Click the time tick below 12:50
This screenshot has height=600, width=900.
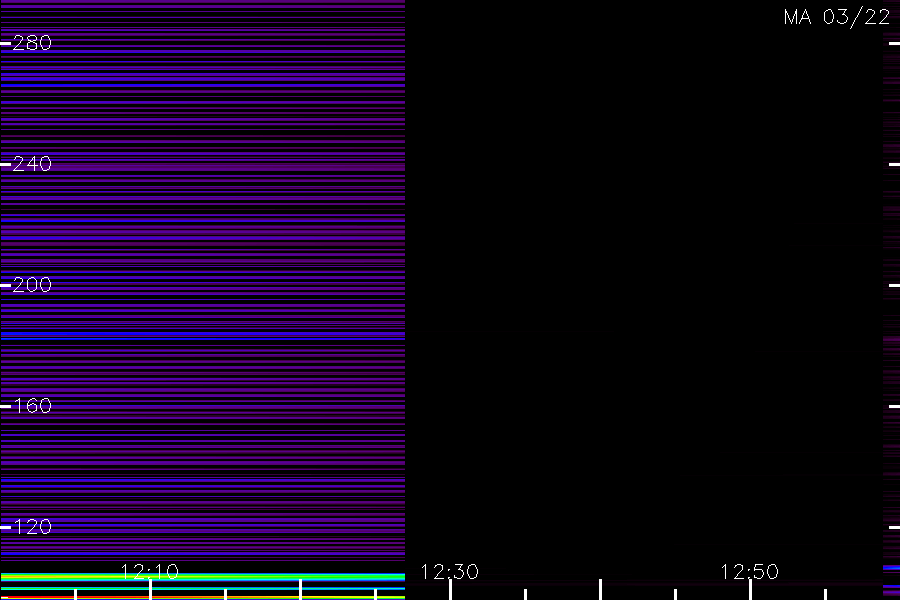click(x=750, y=590)
